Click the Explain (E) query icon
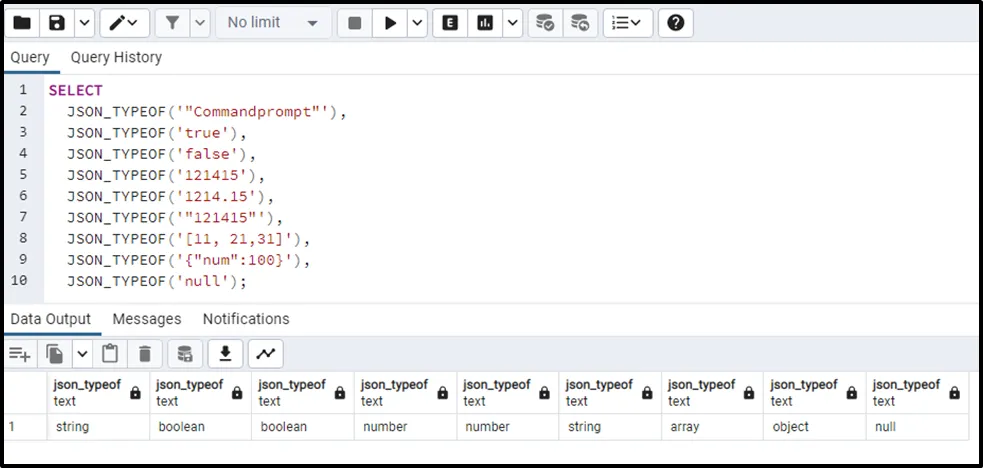983x468 pixels. (450, 22)
